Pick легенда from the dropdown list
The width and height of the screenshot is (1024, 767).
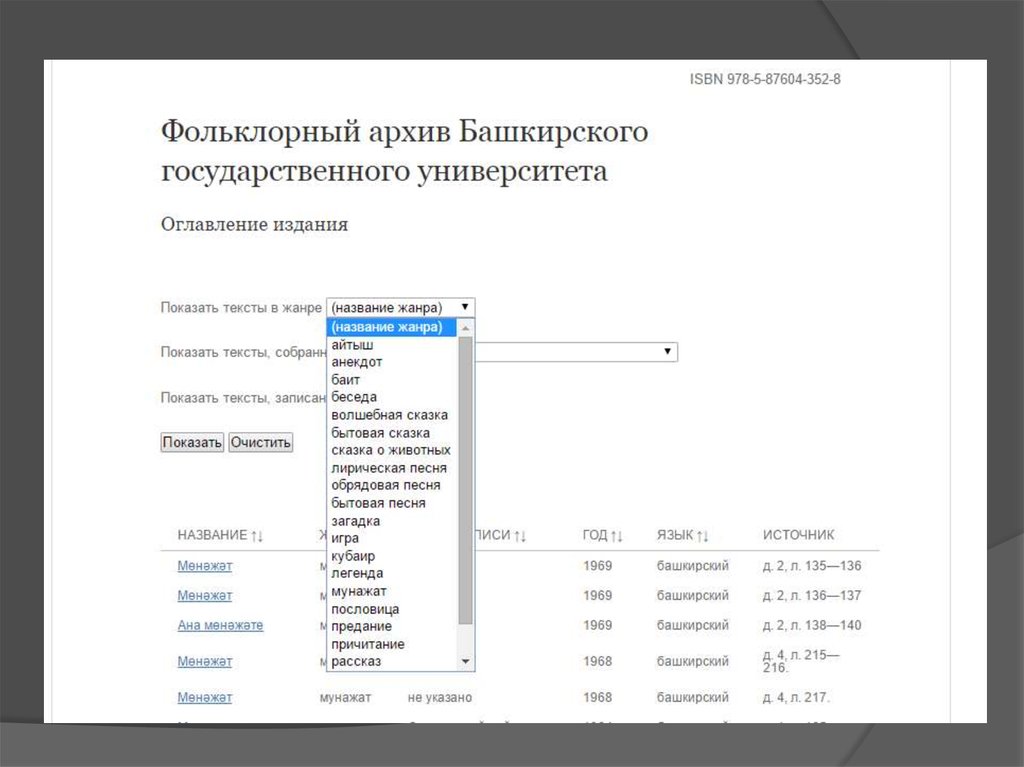[357, 573]
